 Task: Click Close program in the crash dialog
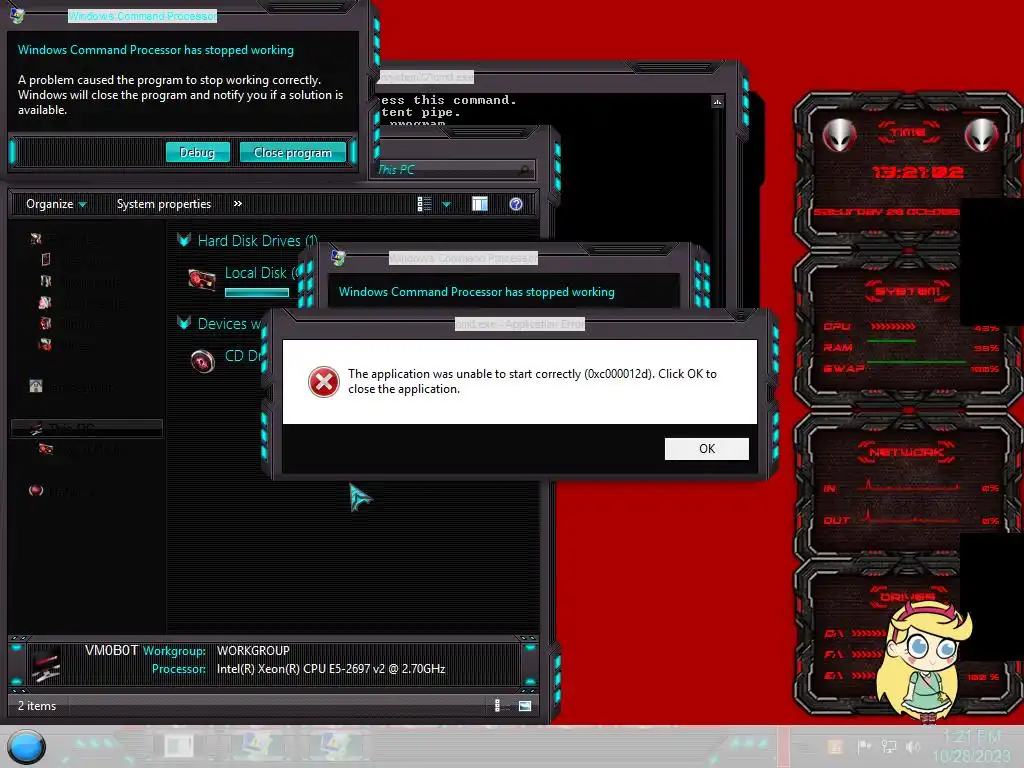(x=293, y=152)
